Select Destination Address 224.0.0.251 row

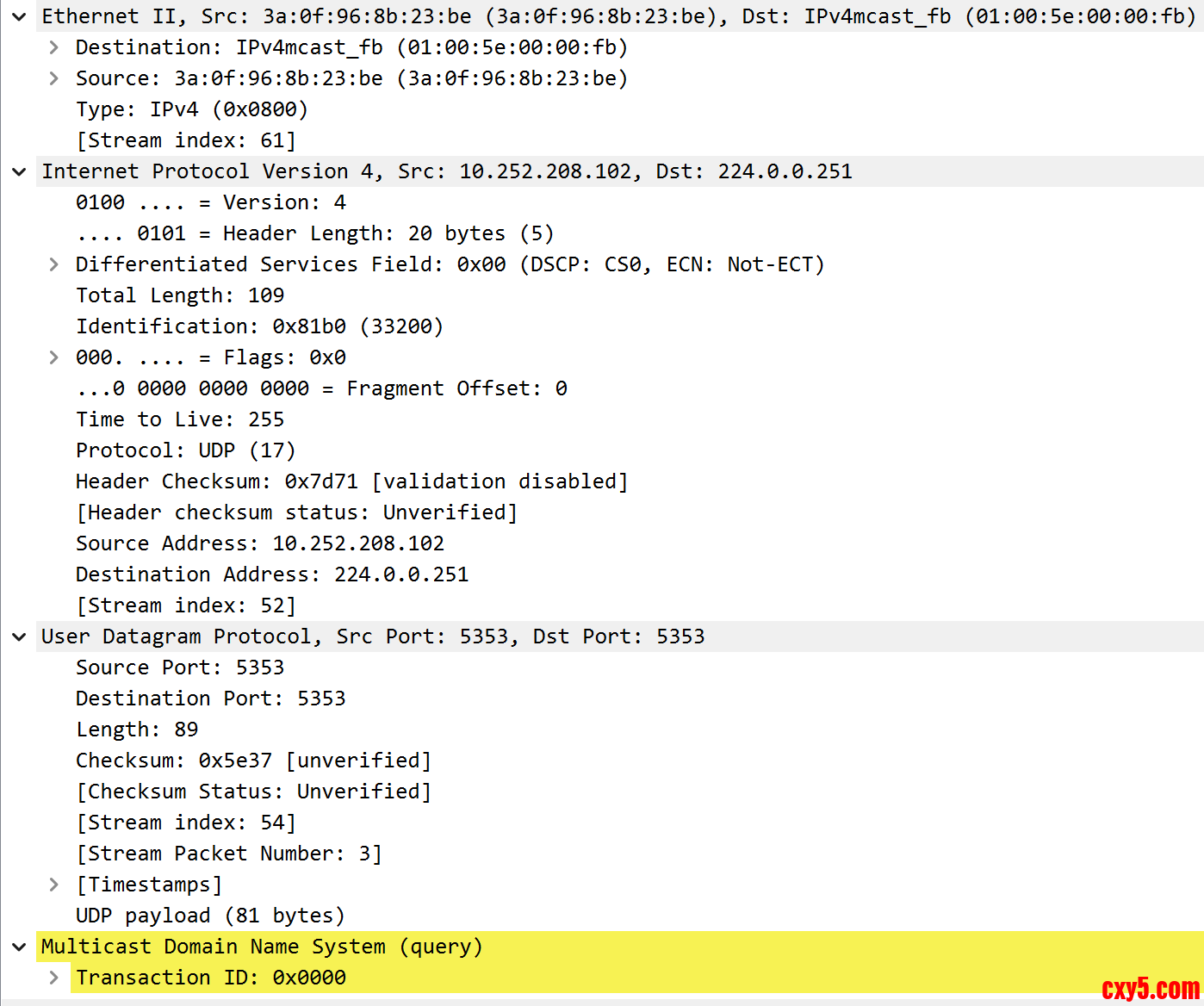(271, 574)
